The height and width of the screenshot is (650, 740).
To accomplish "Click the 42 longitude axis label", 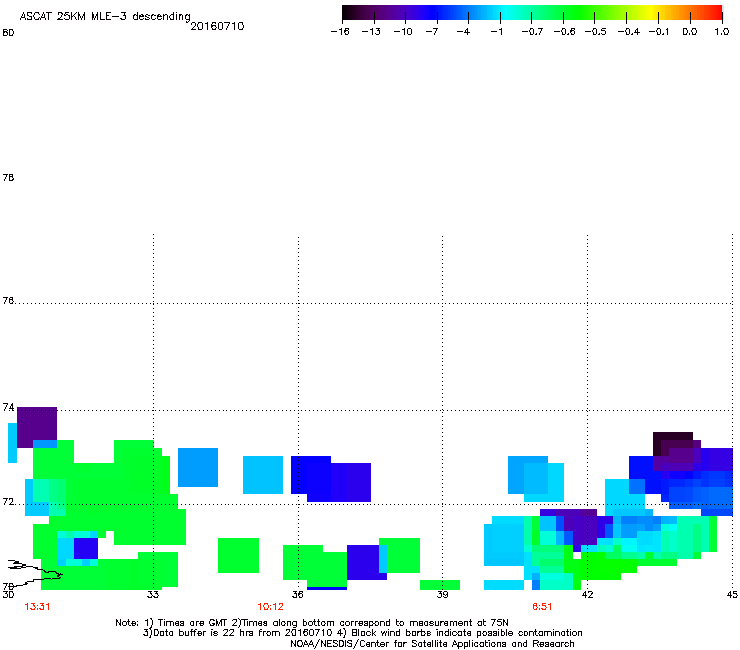I will click(x=587, y=594).
